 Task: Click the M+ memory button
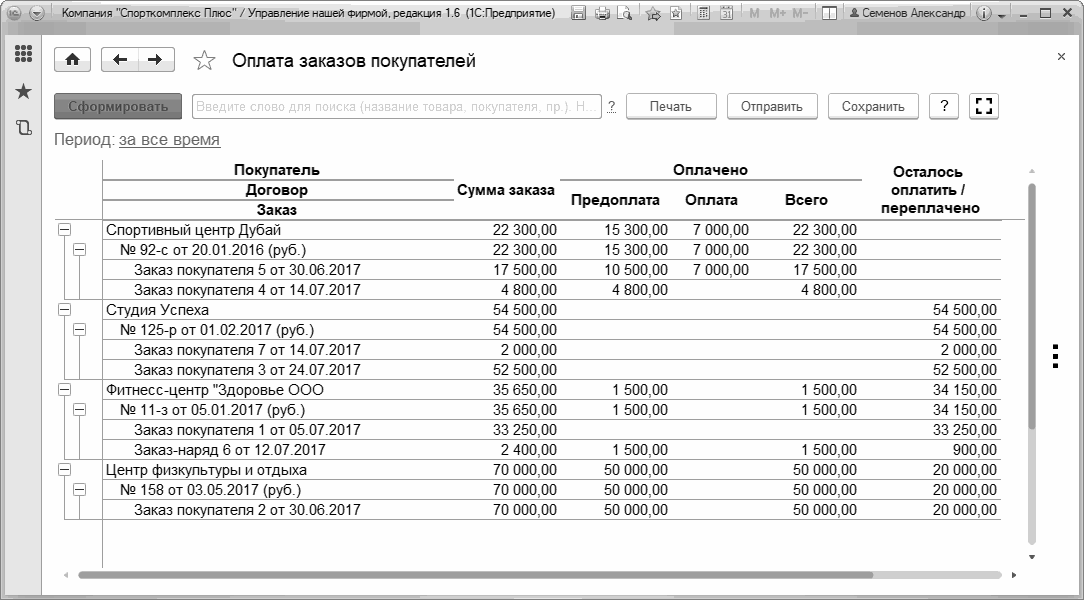[777, 13]
